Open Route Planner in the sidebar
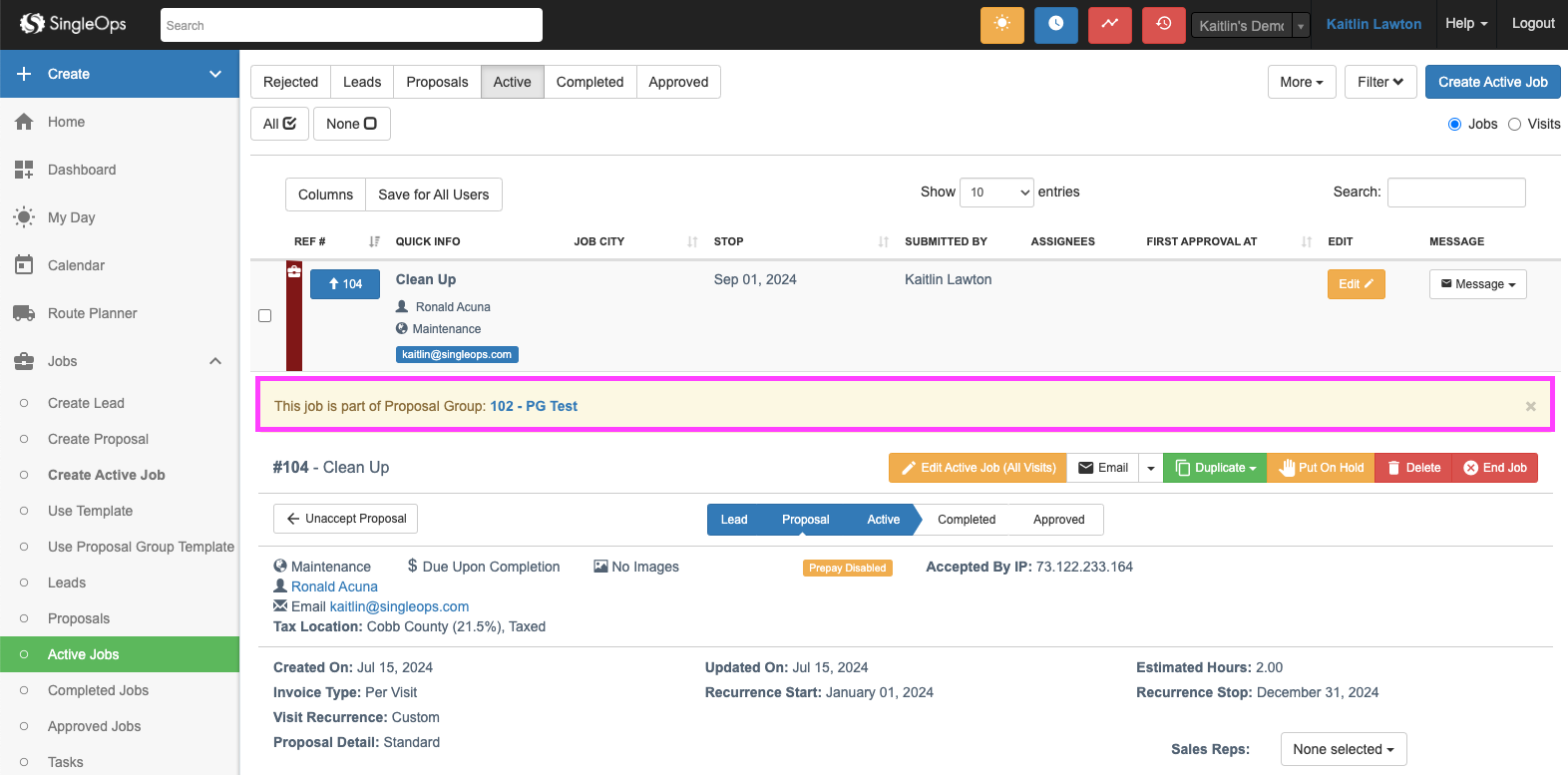 (92, 313)
